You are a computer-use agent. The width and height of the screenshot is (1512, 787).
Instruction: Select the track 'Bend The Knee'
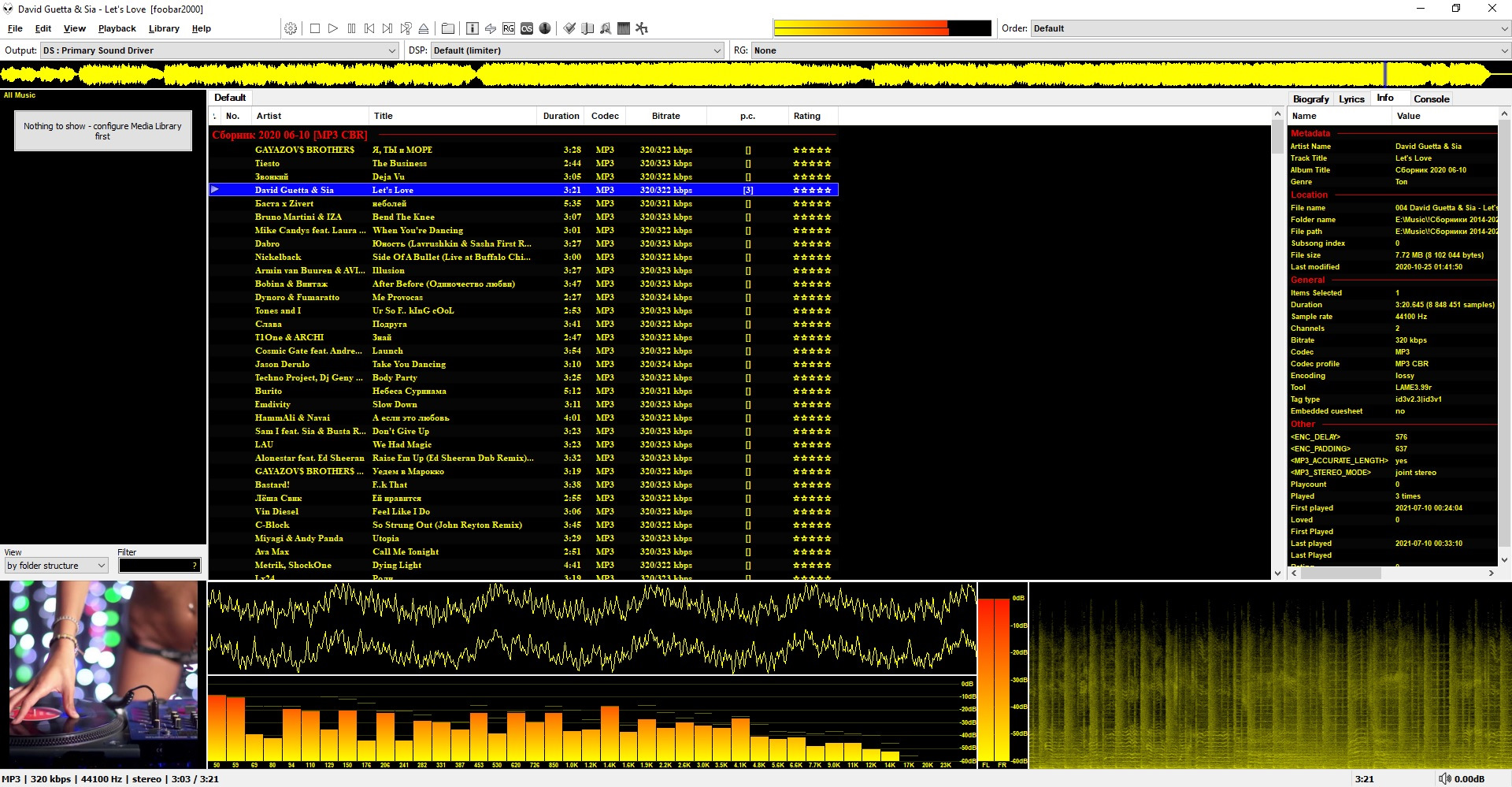point(524,217)
